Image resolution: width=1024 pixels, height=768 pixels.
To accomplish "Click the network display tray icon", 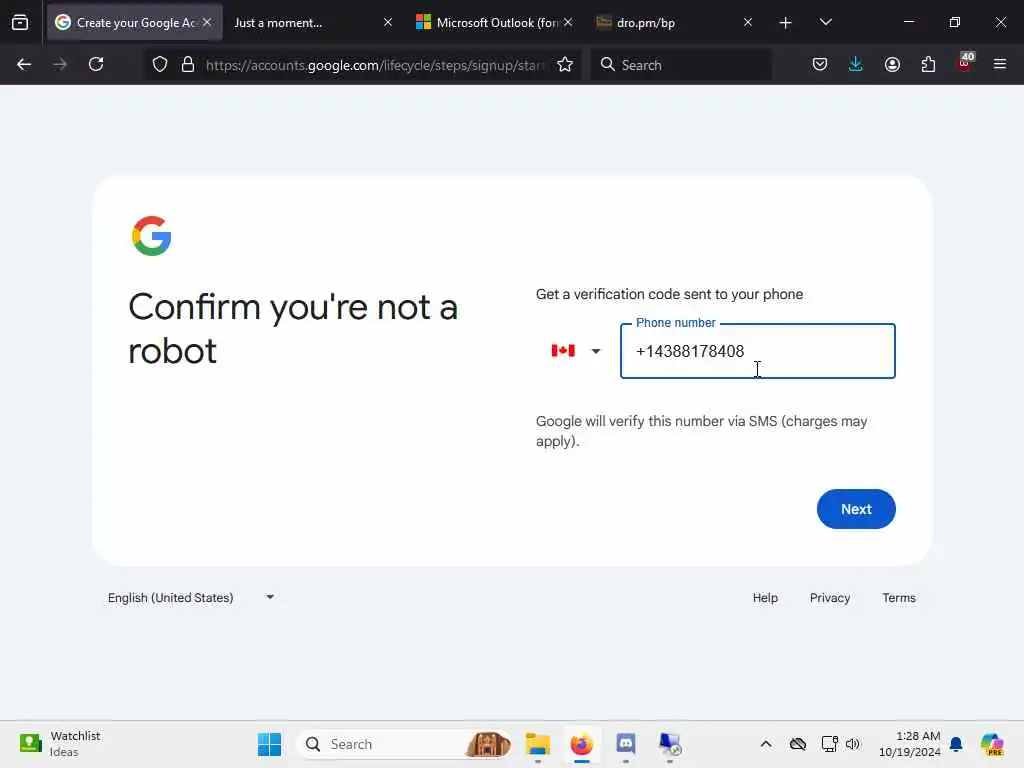I will point(829,744).
